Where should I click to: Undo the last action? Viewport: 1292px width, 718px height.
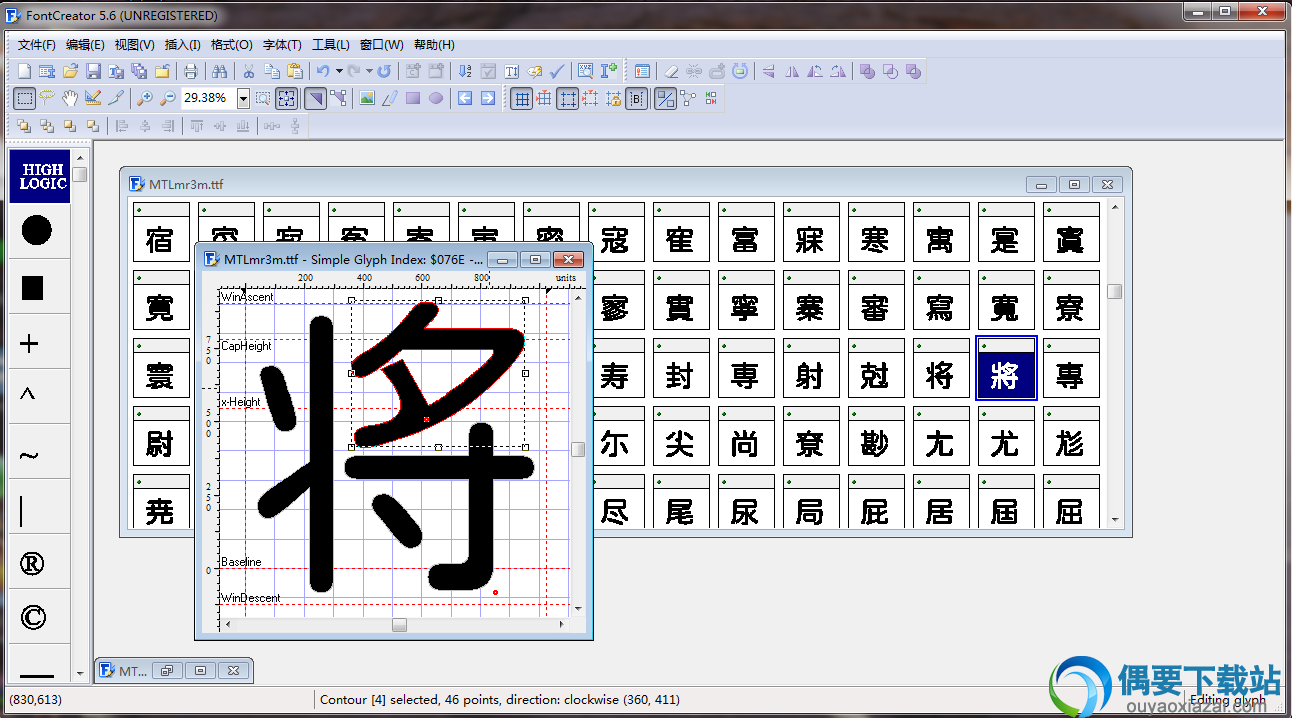coord(323,71)
